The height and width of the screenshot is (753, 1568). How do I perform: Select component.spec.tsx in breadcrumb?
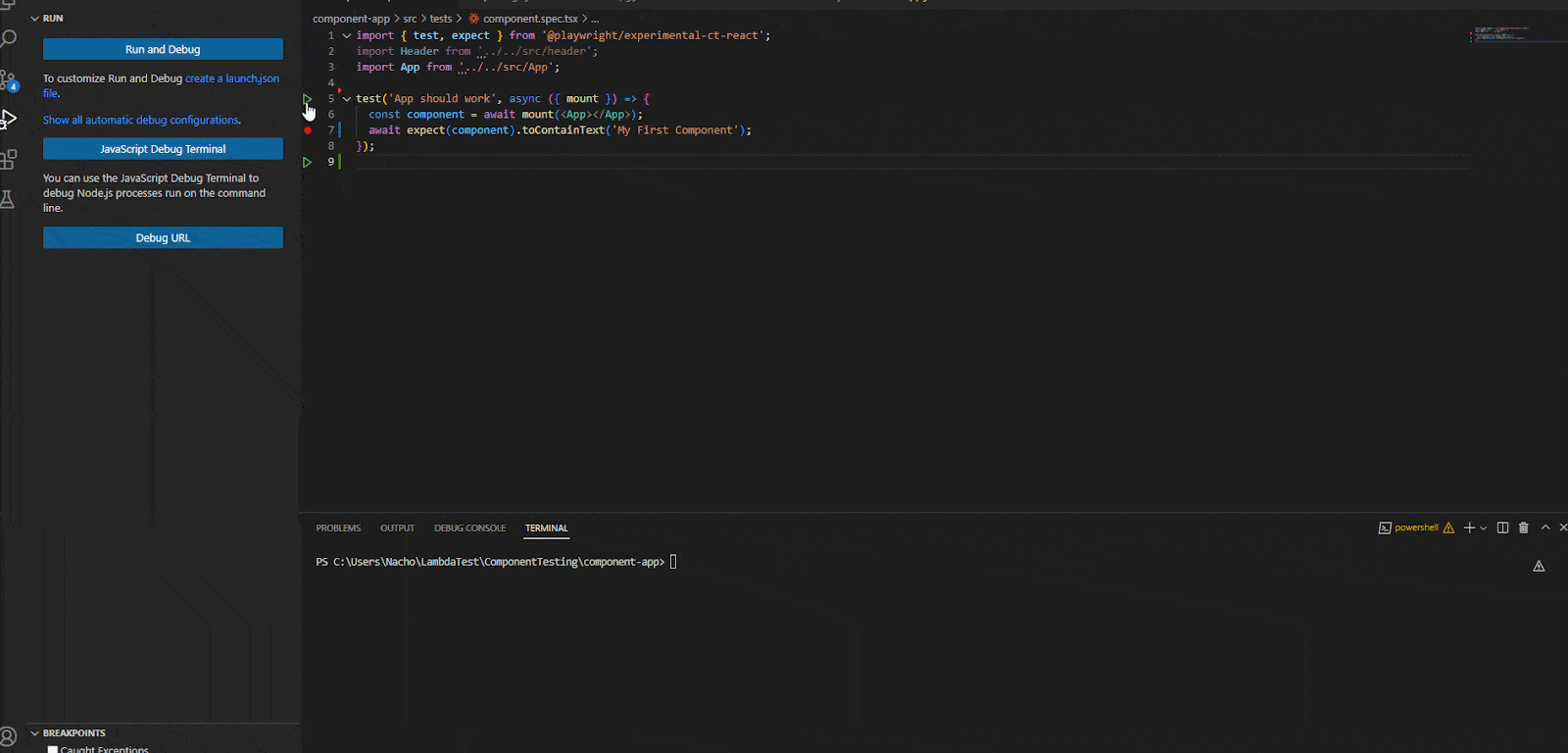[530, 19]
